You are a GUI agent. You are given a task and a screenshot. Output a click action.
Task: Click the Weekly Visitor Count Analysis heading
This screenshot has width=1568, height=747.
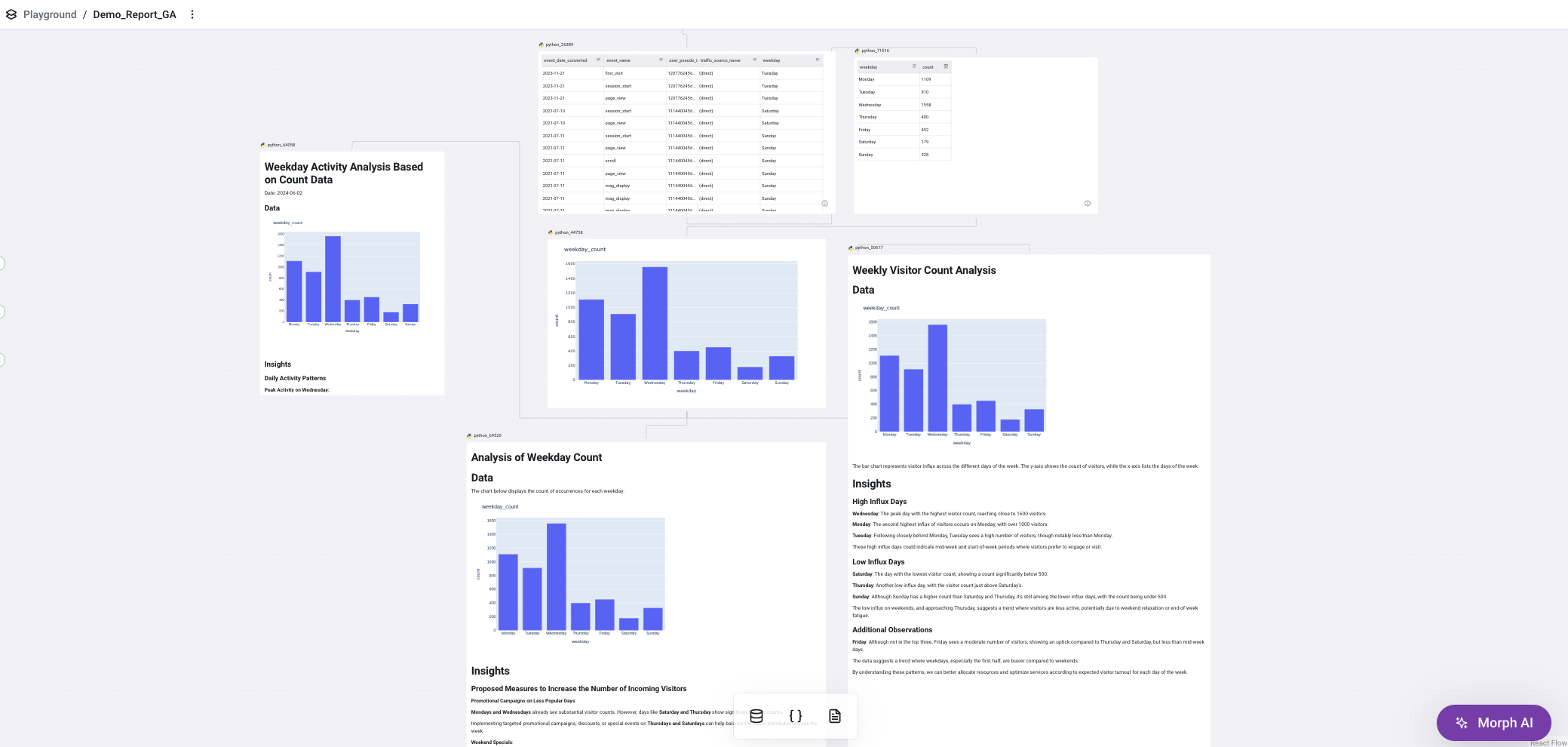pyautogui.click(x=924, y=270)
